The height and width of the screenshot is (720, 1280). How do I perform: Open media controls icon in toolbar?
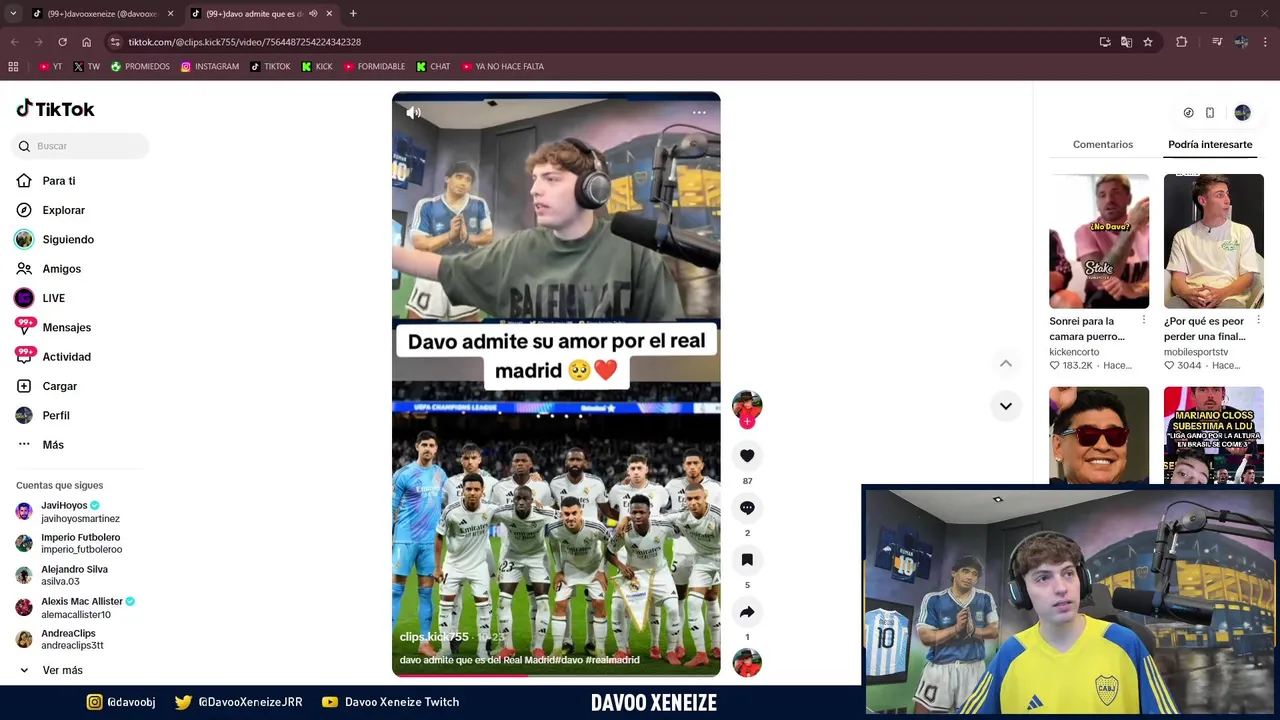[x=1216, y=42]
